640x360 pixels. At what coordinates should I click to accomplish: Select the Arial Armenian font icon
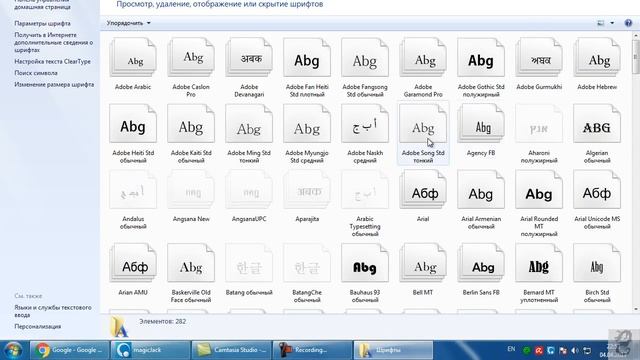[481, 190]
